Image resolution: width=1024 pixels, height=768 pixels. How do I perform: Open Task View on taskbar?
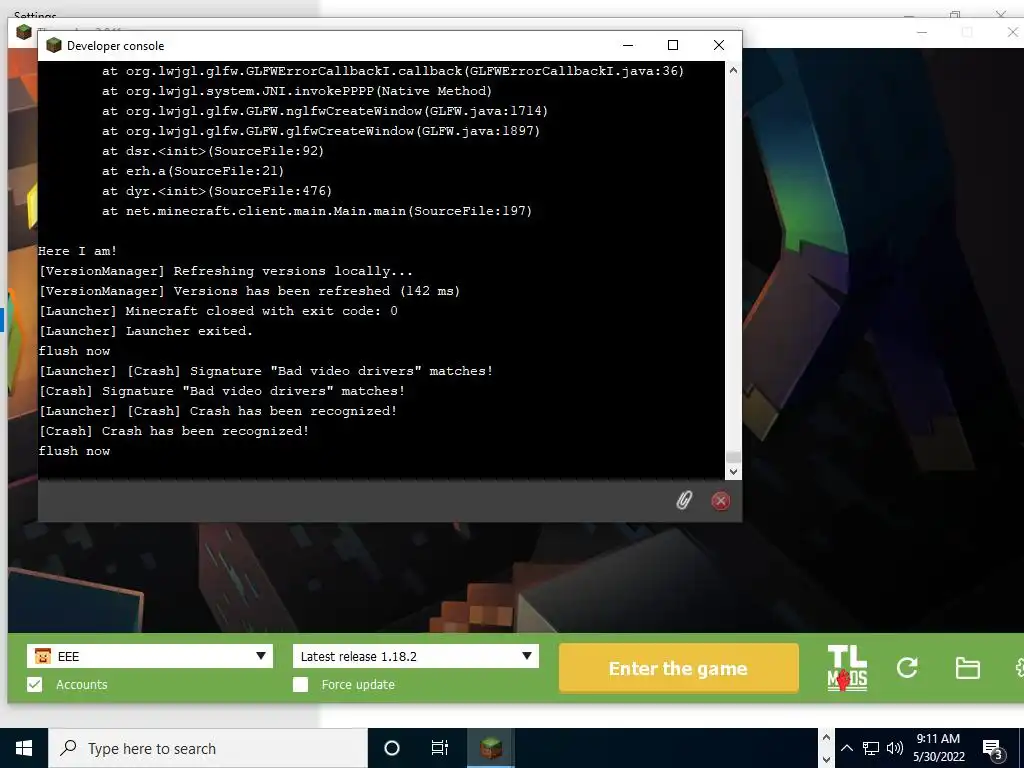[x=440, y=748]
